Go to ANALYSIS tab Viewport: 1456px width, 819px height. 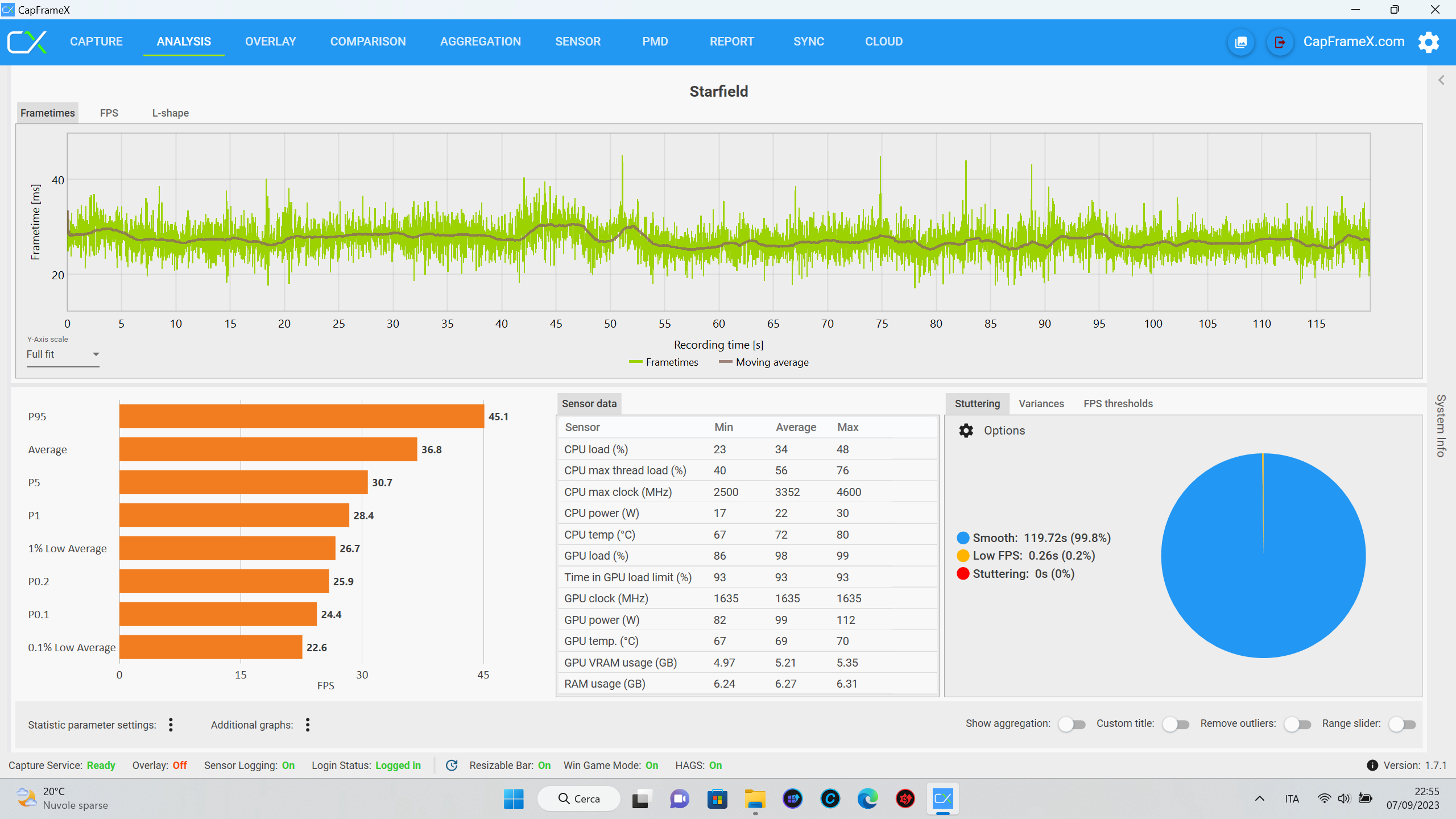point(184,42)
